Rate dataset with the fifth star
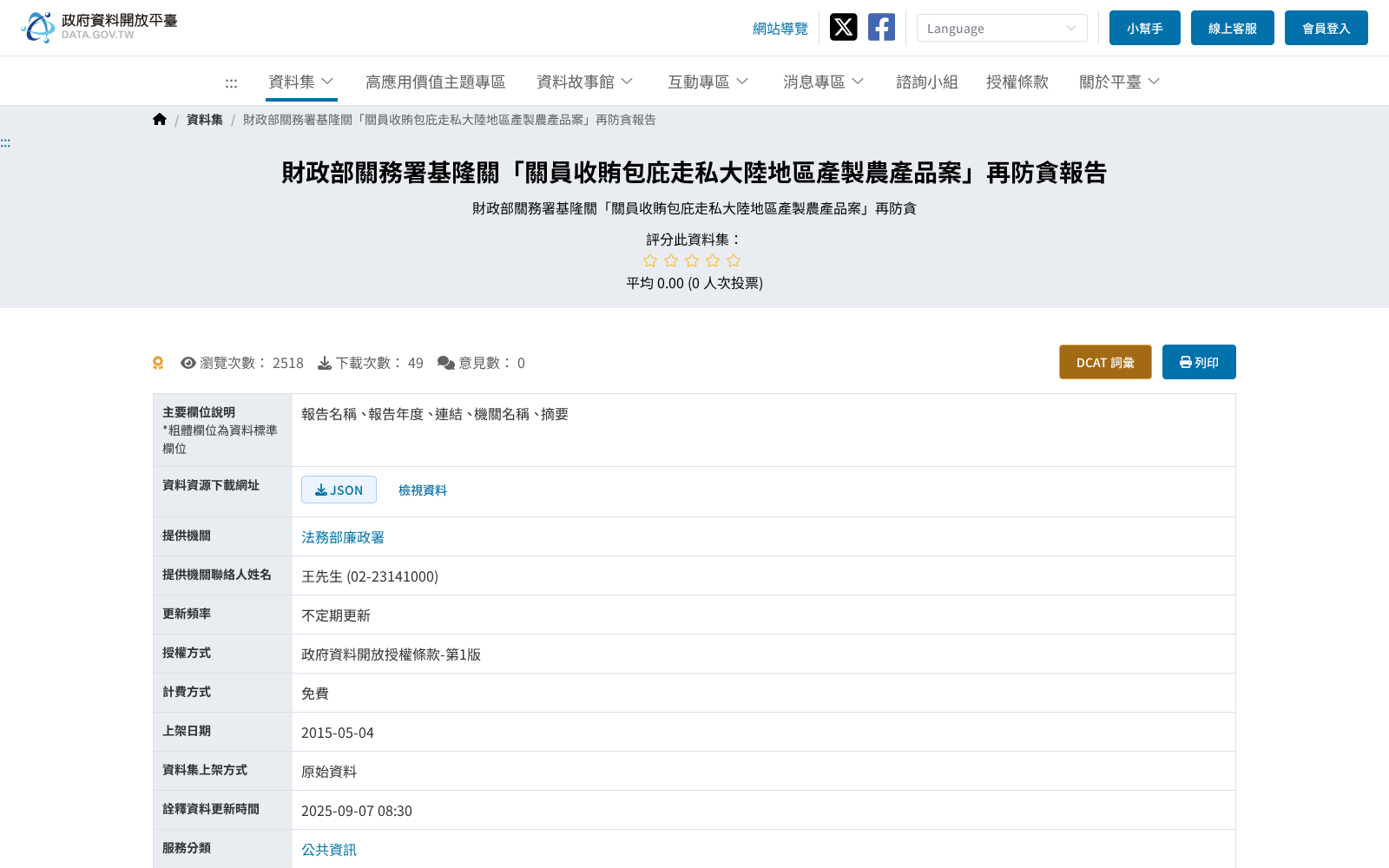The width and height of the screenshot is (1389, 868). pos(734,261)
